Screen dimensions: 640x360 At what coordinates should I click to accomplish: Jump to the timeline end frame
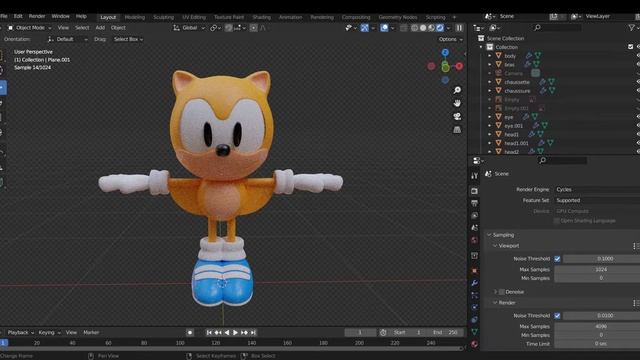tap(253, 333)
